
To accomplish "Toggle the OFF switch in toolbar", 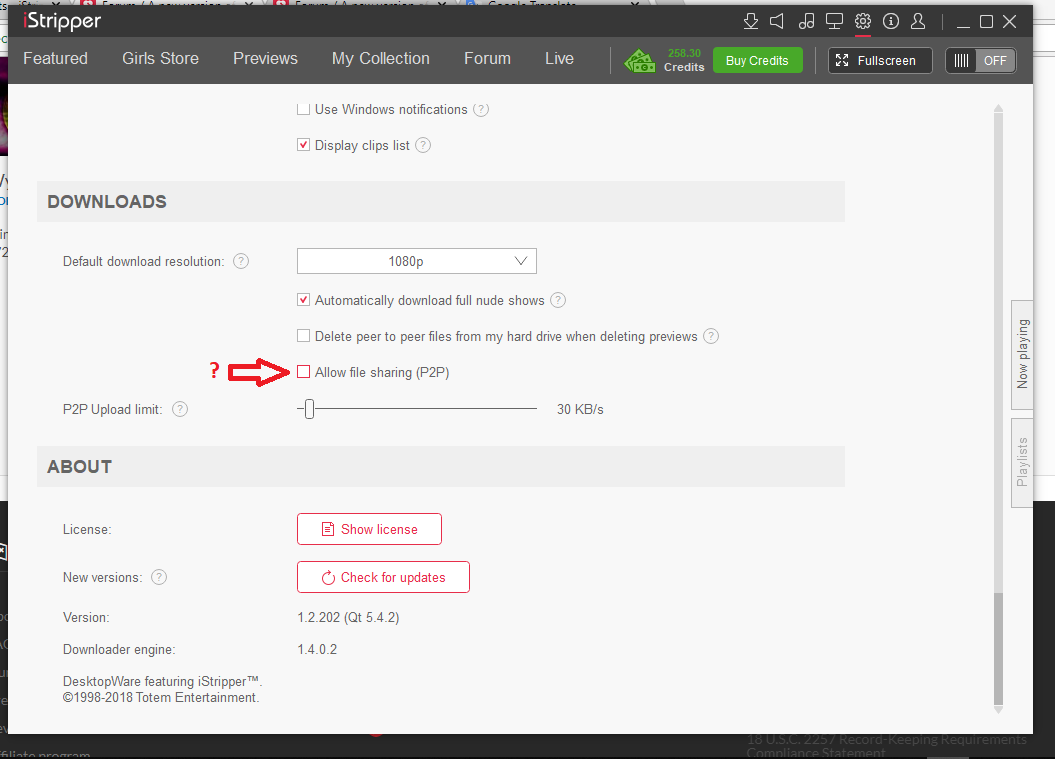I will point(980,61).
